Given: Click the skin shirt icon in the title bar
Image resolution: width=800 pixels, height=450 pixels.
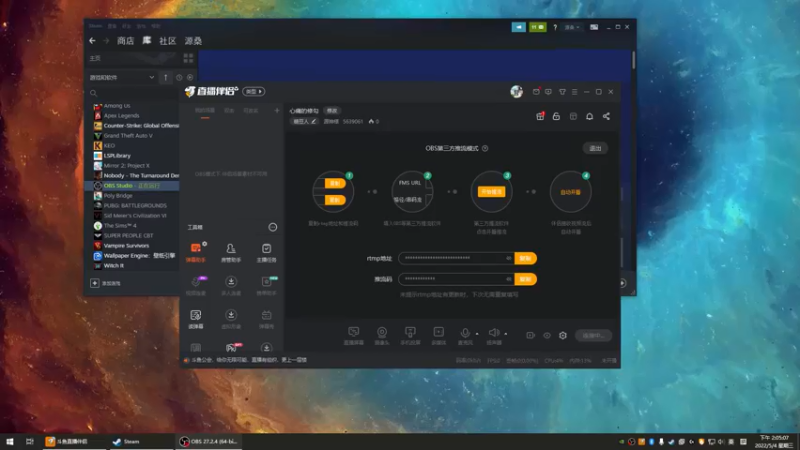Looking at the screenshot, I should point(562,92).
